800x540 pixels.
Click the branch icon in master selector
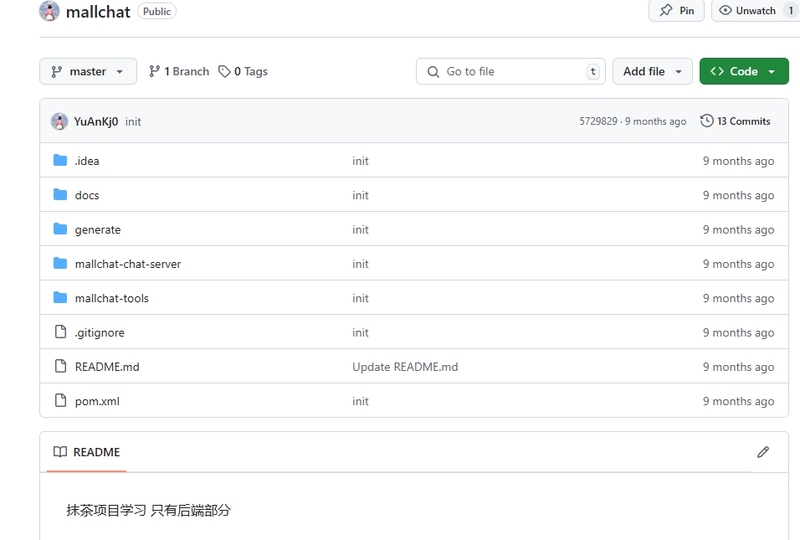(x=57, y=71)
